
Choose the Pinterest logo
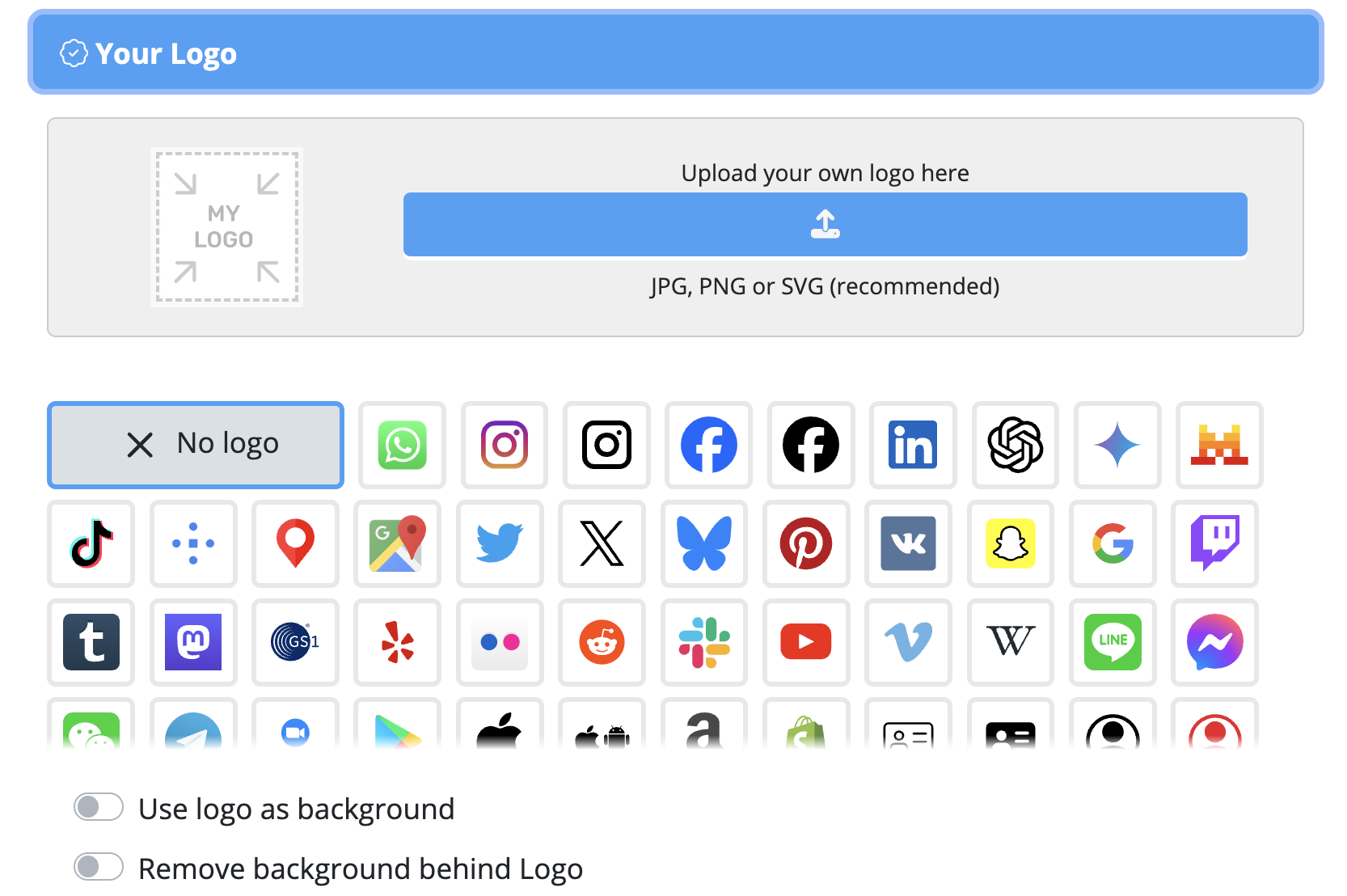point(806,543)
